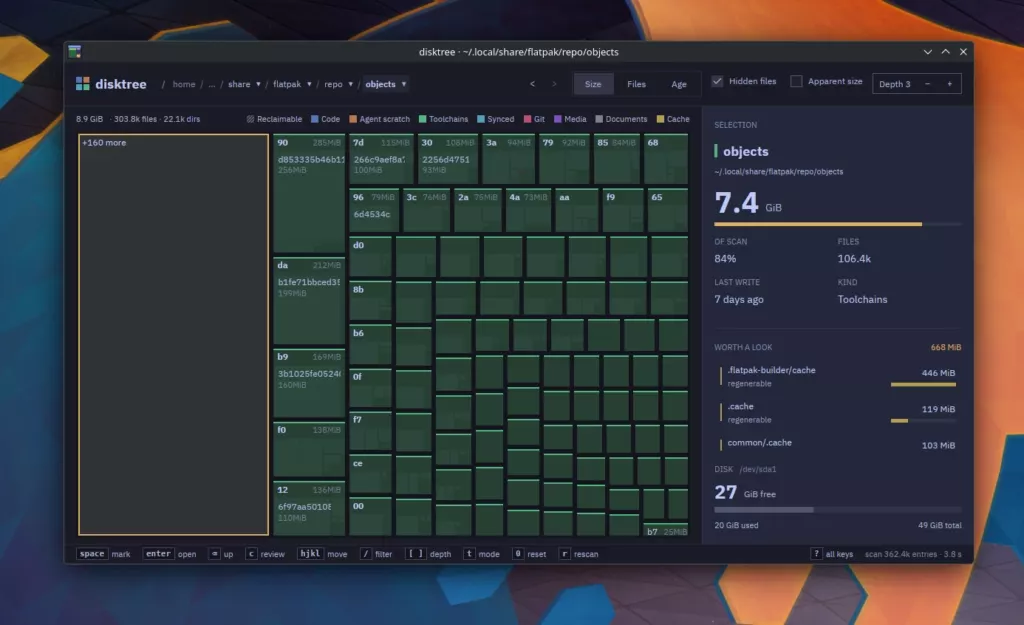The image size is (1024, 625).
Task: Click the t mode key hint
Action: pos(481,554)
